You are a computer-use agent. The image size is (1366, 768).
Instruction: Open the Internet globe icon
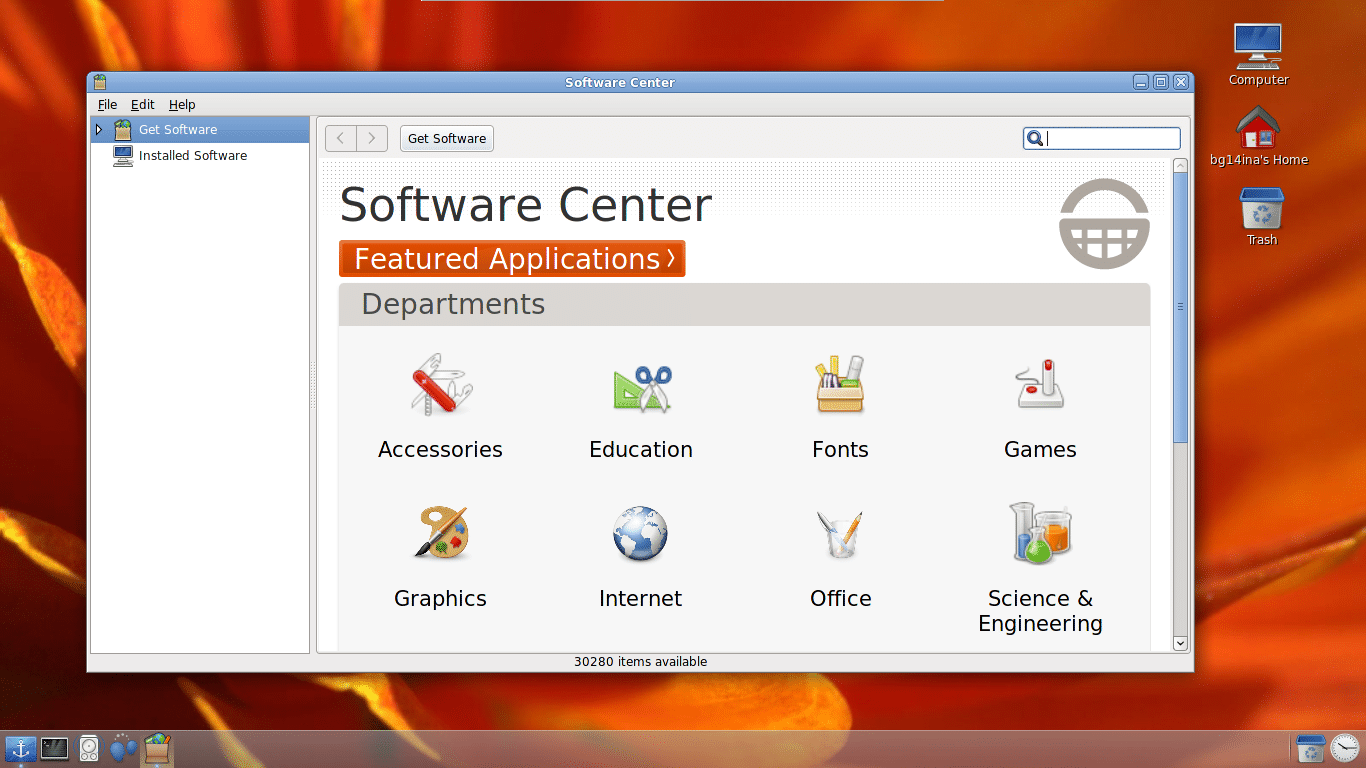pos(640,534)
